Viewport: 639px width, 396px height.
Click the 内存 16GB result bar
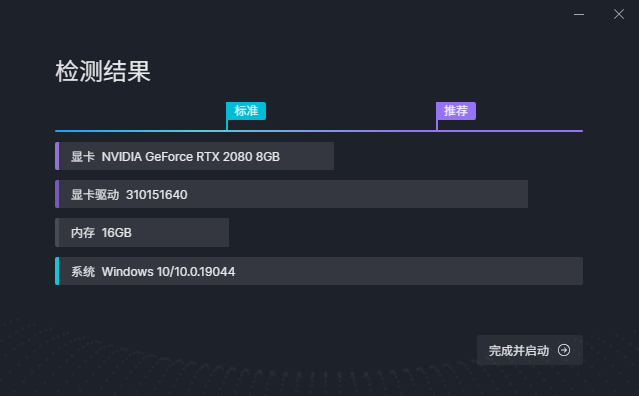point(142,232)
